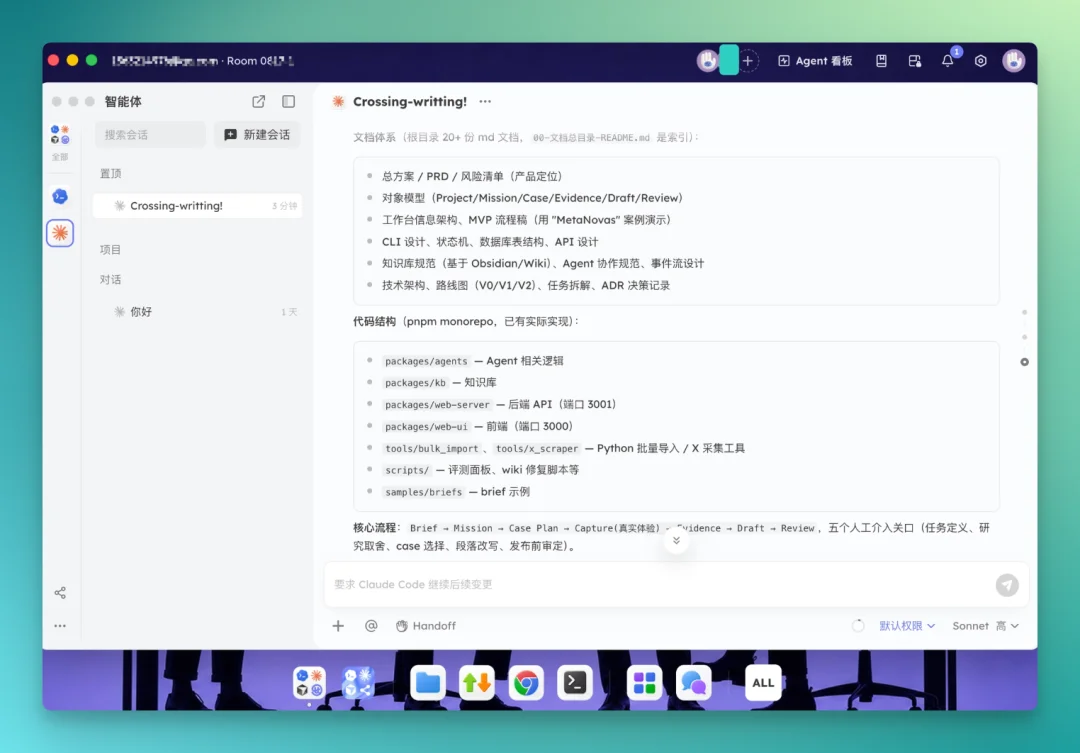Open the ellipsis menu beside Crossing-writting! title
1080x753 pixels.
point(485,101)
